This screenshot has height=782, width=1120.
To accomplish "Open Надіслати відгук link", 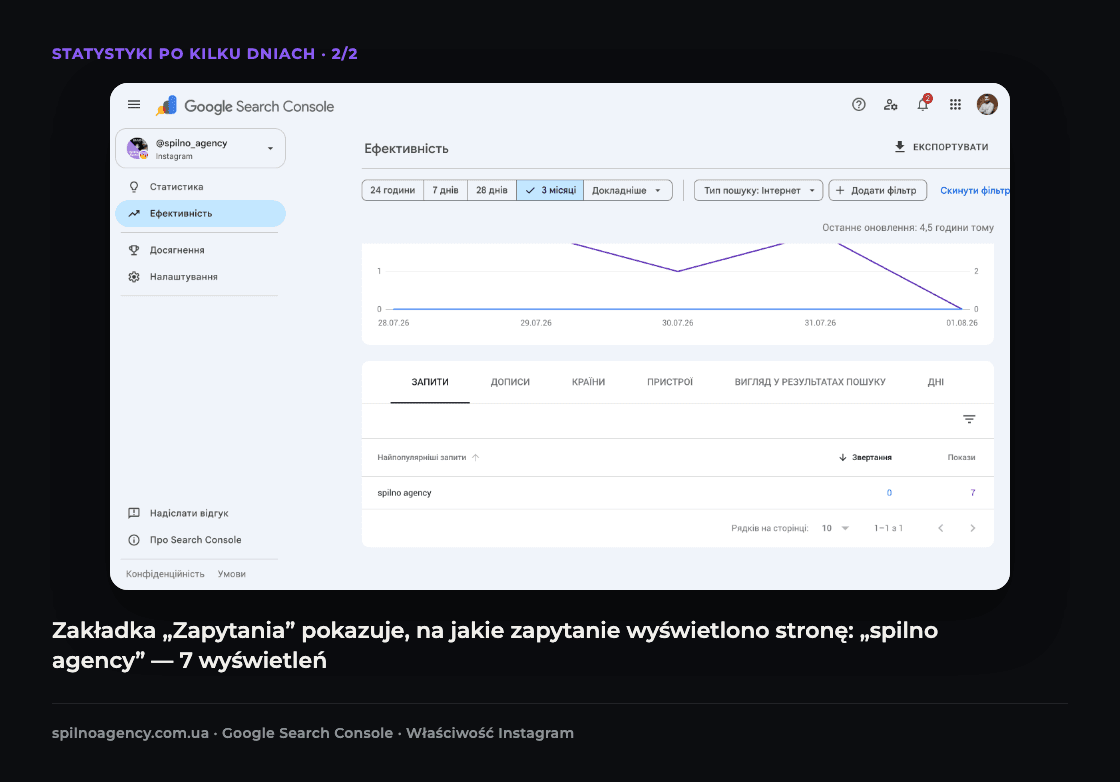I will pos(189,513).
